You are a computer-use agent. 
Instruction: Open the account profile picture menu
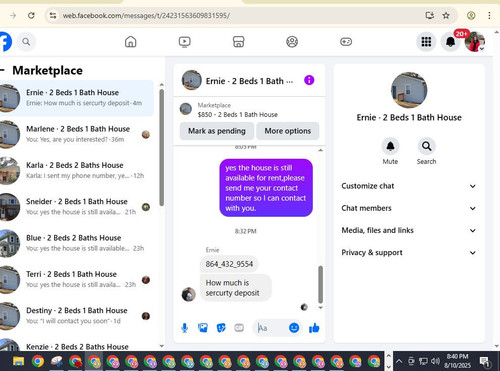pos(475,42)
